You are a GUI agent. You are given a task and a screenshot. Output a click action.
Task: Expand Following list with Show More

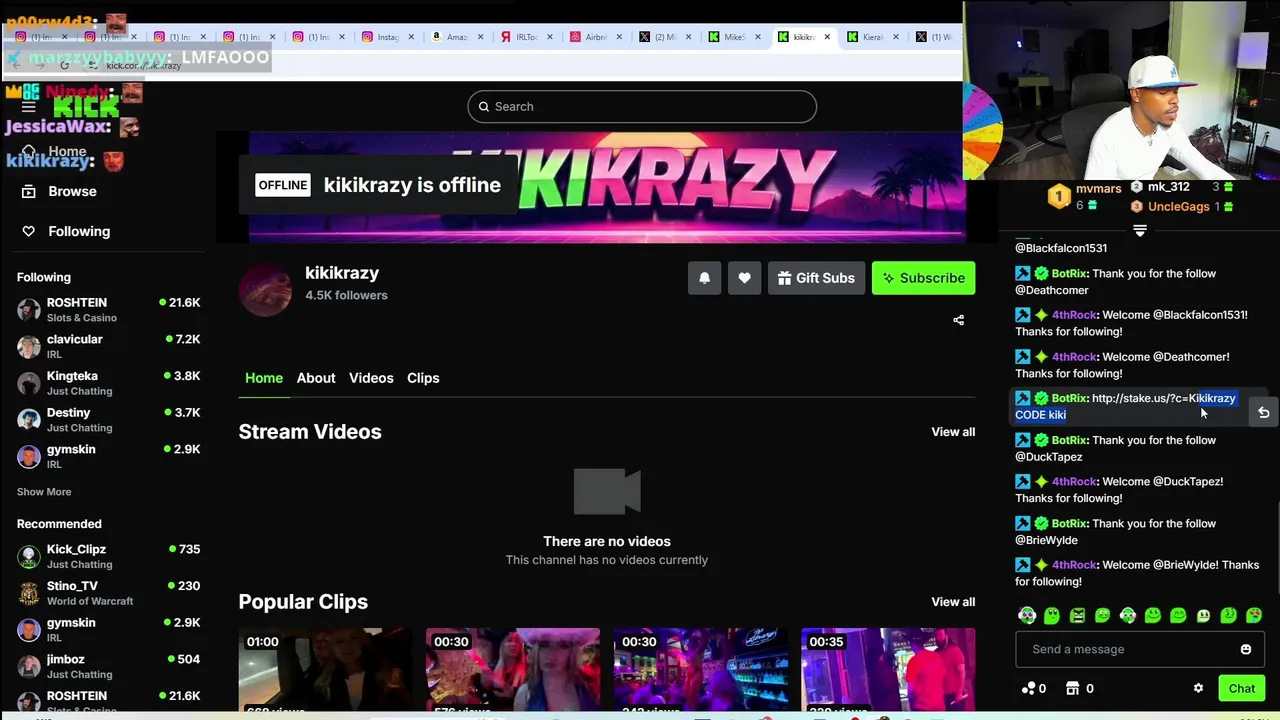point(44,492)
